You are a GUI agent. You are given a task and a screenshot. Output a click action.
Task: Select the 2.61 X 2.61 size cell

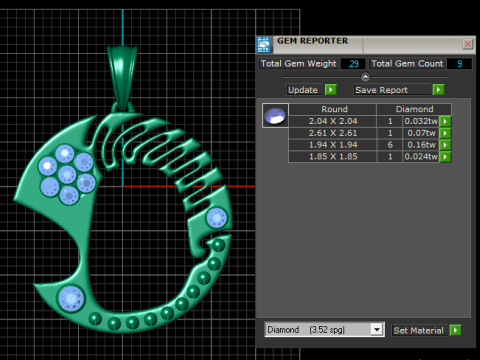pyautogui.click(x=333, y=133)
